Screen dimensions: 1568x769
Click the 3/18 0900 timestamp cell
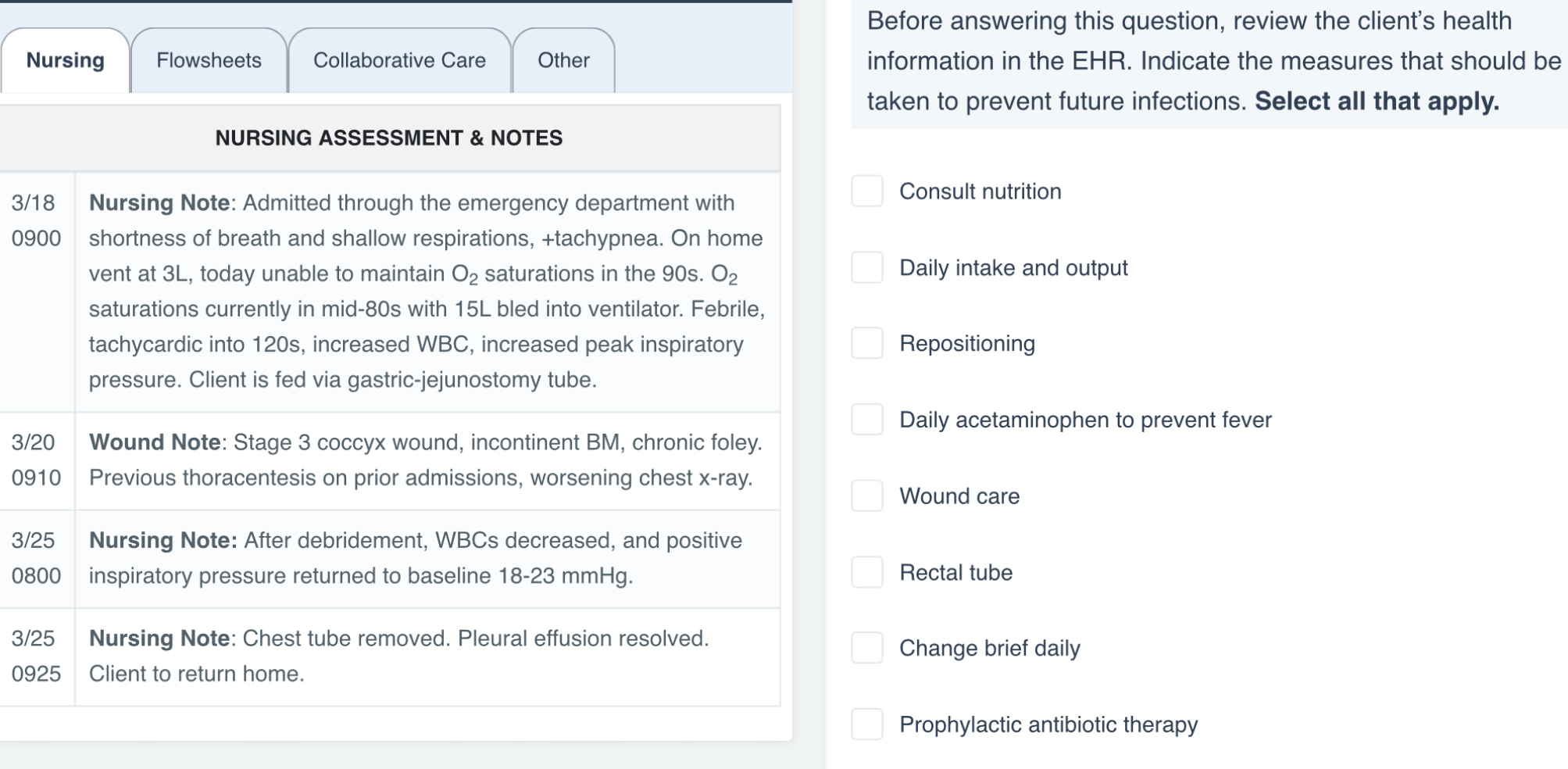click(x=37, y=221)
